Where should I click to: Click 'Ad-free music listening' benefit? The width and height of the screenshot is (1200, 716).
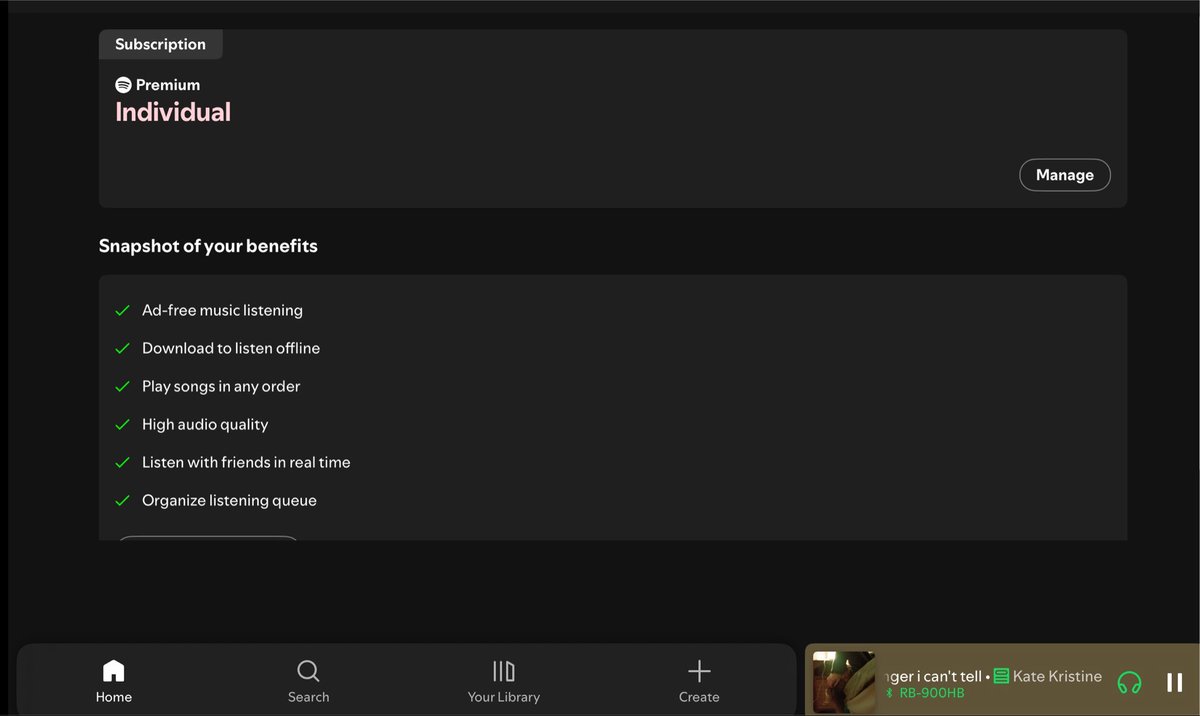click(x=222, y=310)
